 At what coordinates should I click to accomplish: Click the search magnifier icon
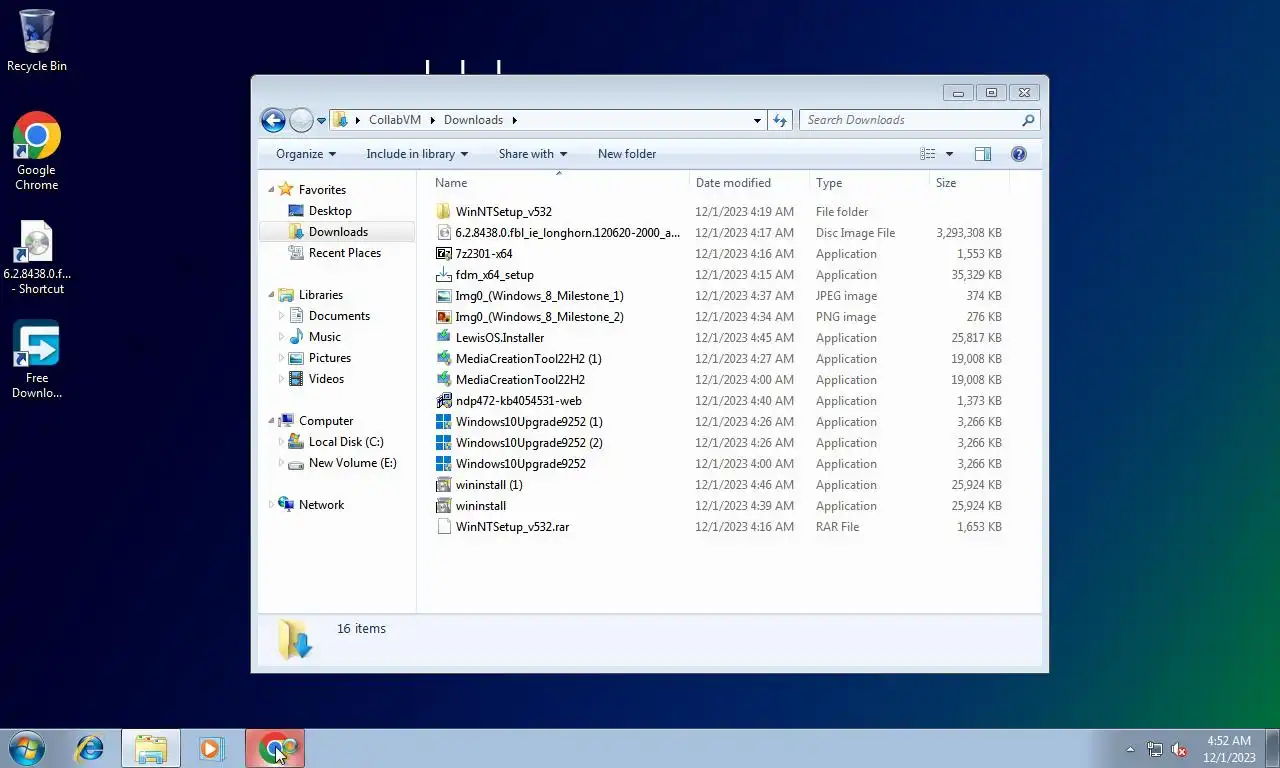[x=1028, y=120]
